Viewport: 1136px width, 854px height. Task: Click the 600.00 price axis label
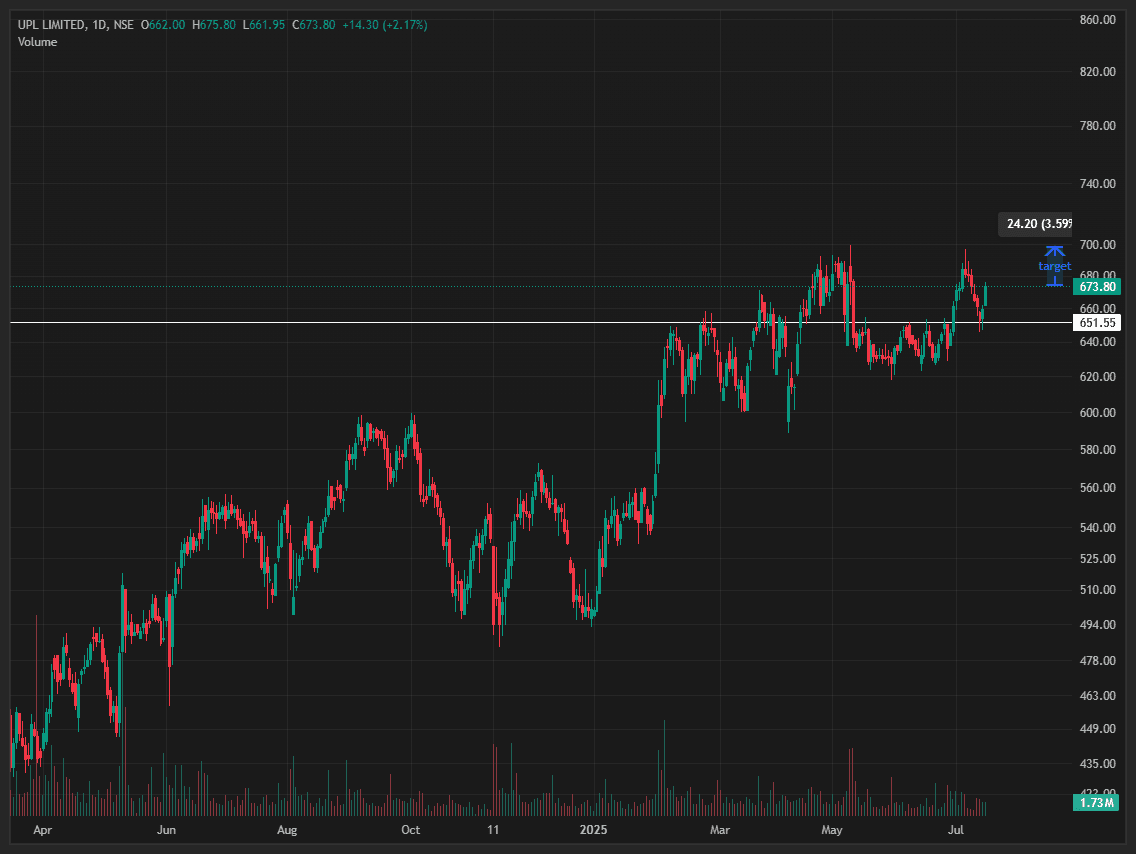click(1098, 412)
